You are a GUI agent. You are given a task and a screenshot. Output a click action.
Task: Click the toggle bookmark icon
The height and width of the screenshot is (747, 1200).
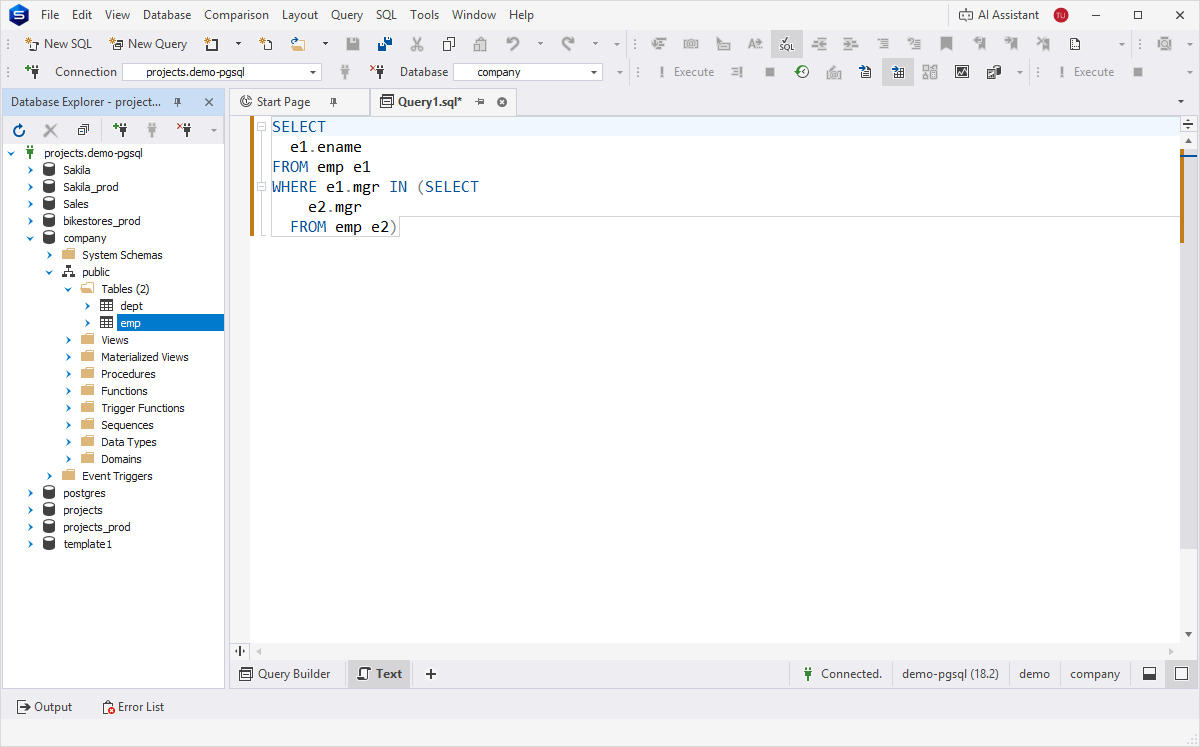coord(946,44)
